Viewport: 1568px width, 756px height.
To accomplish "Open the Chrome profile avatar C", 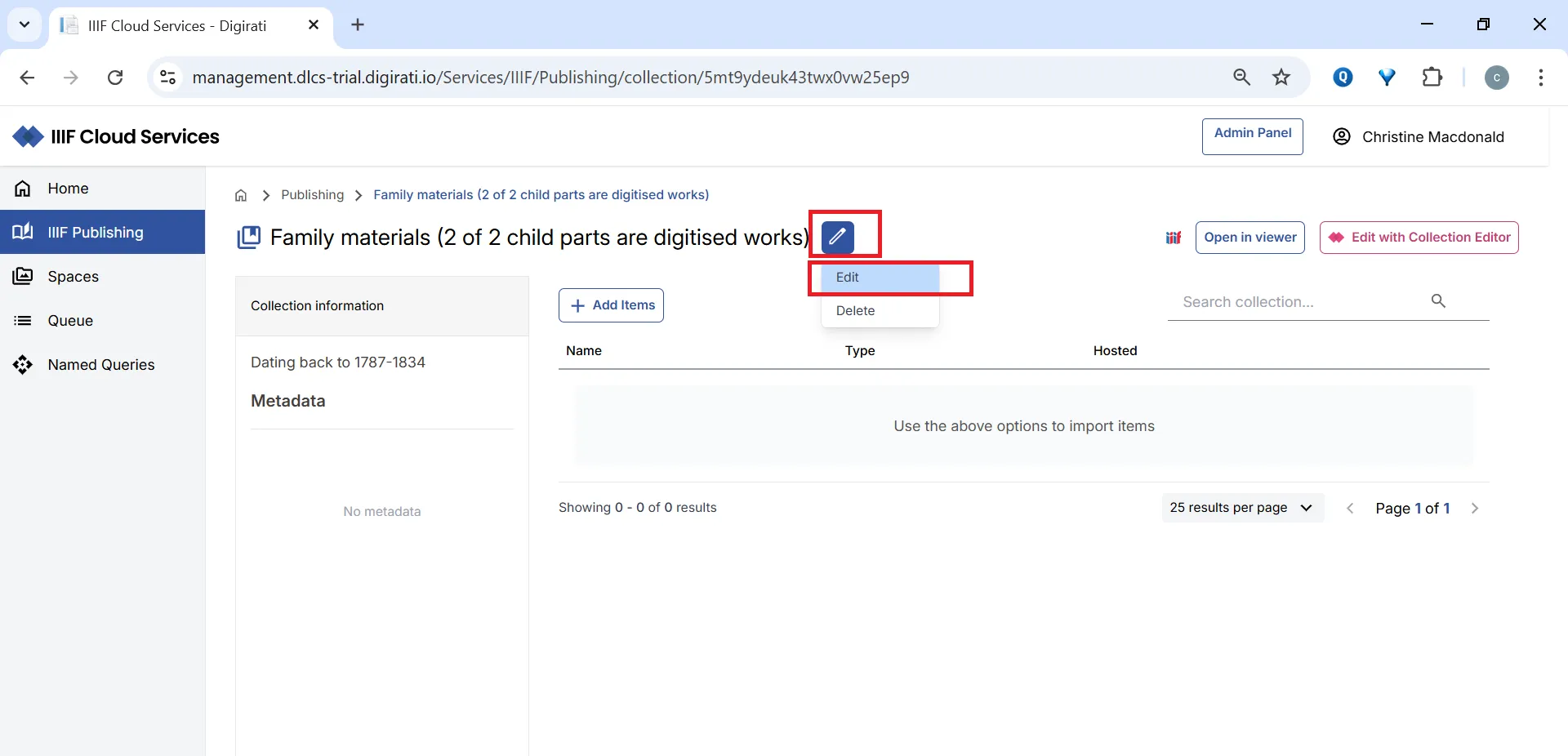I will [1497, 77].
